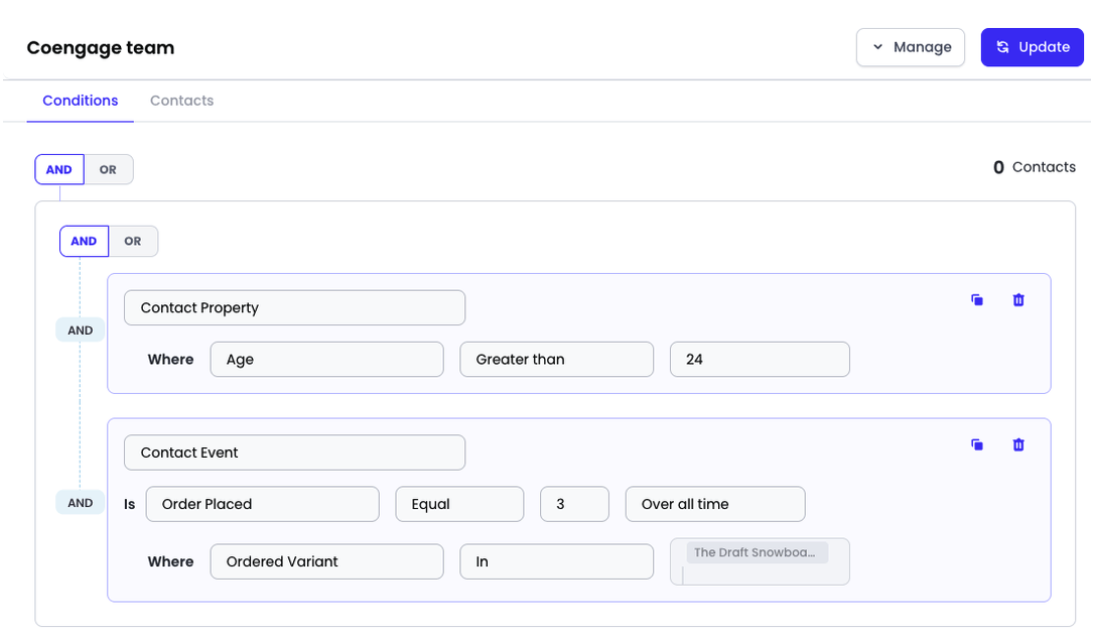Viewport: 1094px width, 634px height.
Task: Open the Ordered Variant property dropdown
Action: pyautogui.click(x=326, y=562)
